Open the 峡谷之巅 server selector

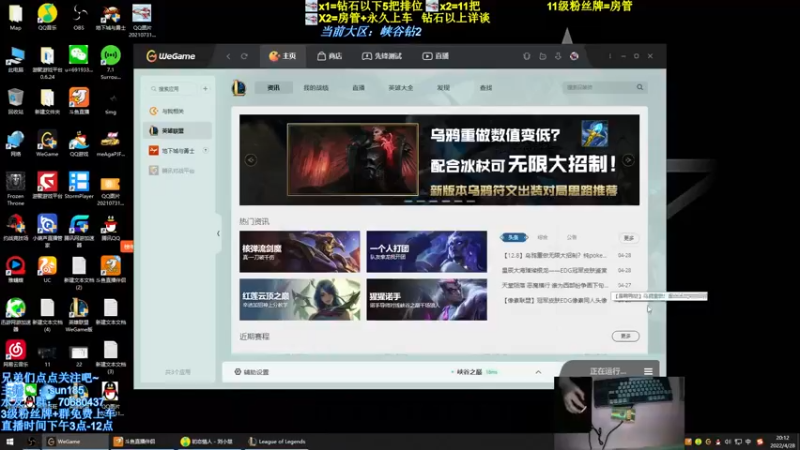tap(474, 372)
